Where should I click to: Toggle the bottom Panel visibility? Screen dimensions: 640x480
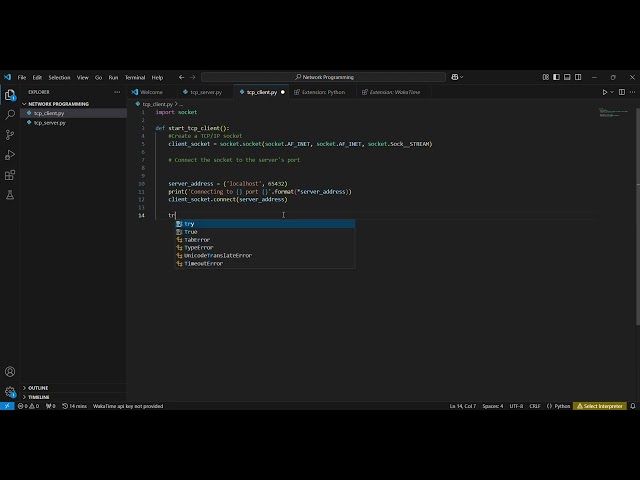coord(567,77)
